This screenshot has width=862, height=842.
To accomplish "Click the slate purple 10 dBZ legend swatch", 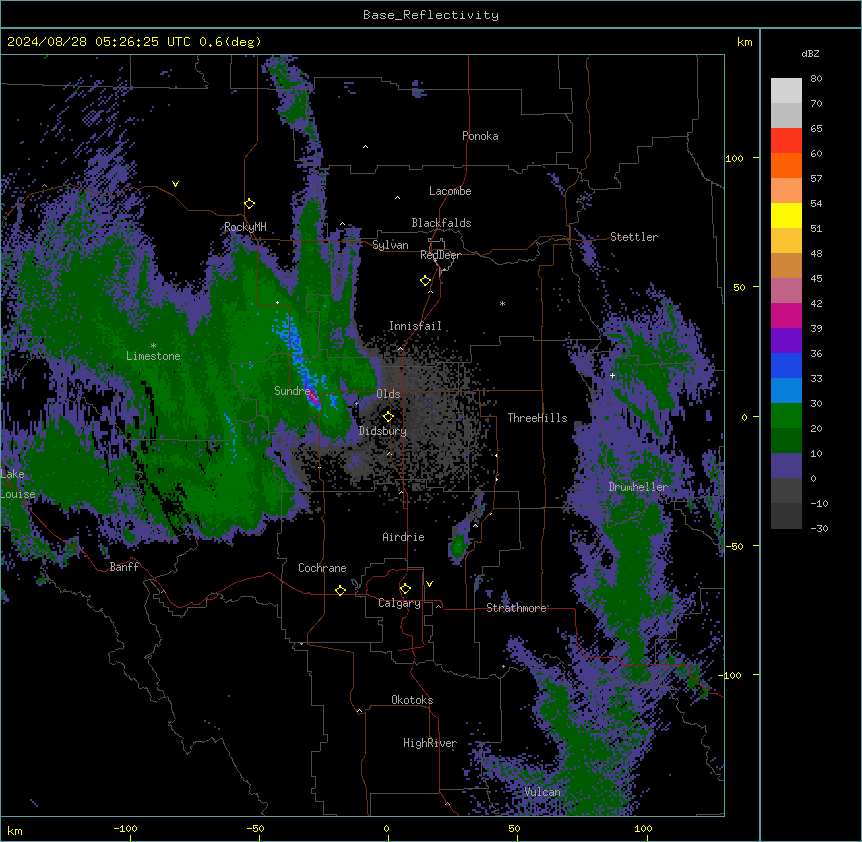I will (x=786, y=466).
